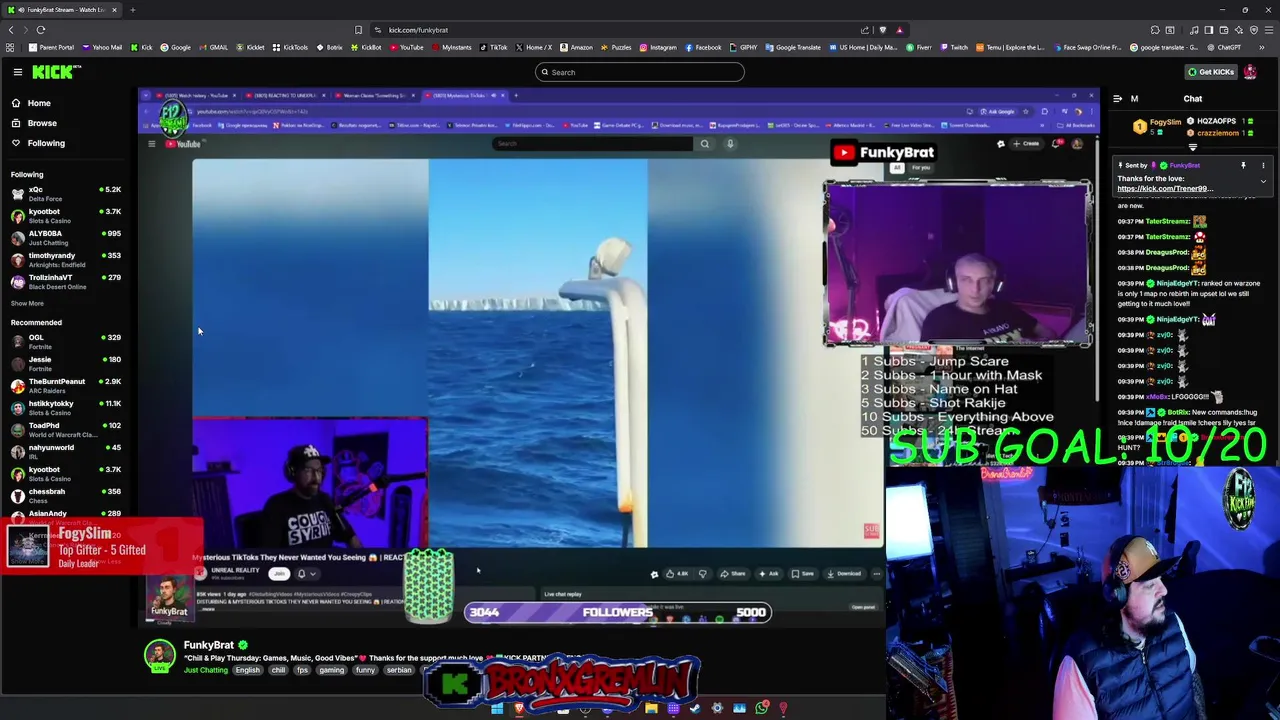Open the browser main menu
Viewport: 1280px width, 720px height.
point(1269,30)
